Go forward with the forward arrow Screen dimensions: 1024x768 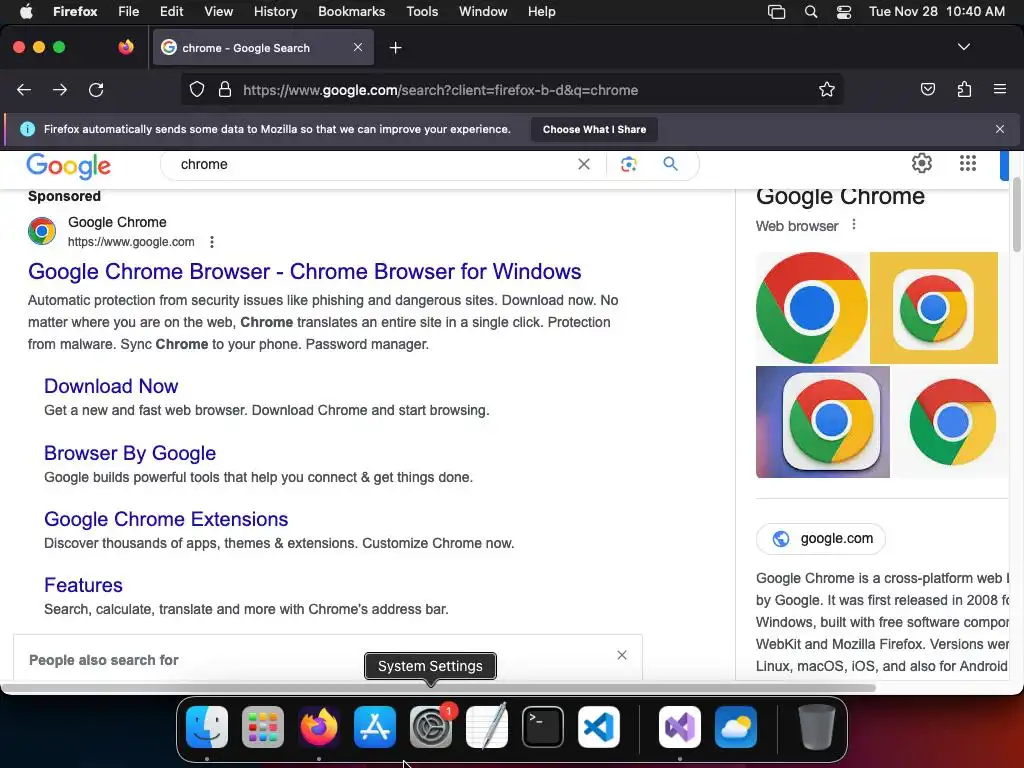tap(60, 90)
